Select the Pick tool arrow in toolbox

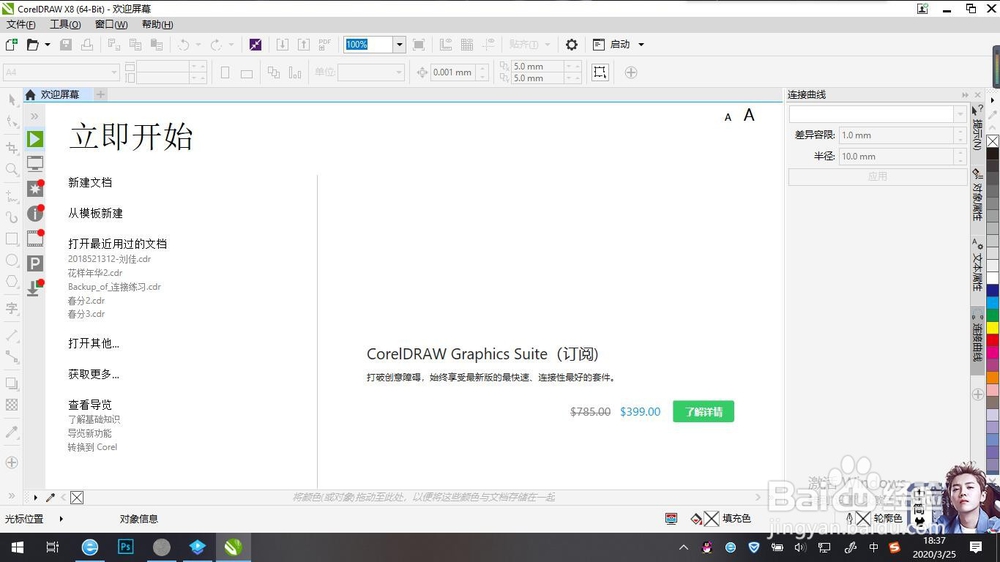pyautogui.click(x=11, y=100)
